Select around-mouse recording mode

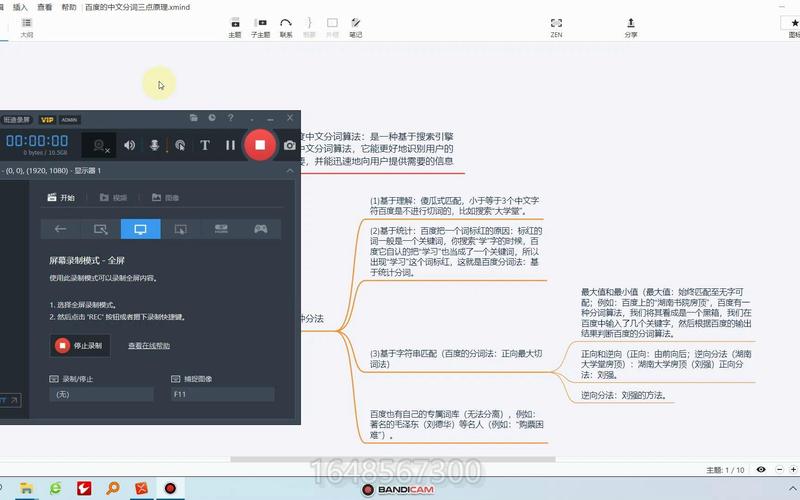(181, 229)
